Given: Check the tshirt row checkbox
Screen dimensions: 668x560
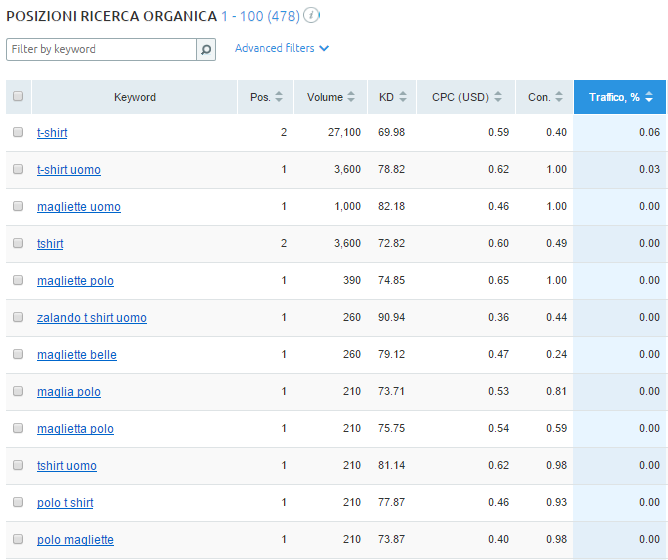Looking at the screenshot, I should pyautogui.click(x=18, y=243).
